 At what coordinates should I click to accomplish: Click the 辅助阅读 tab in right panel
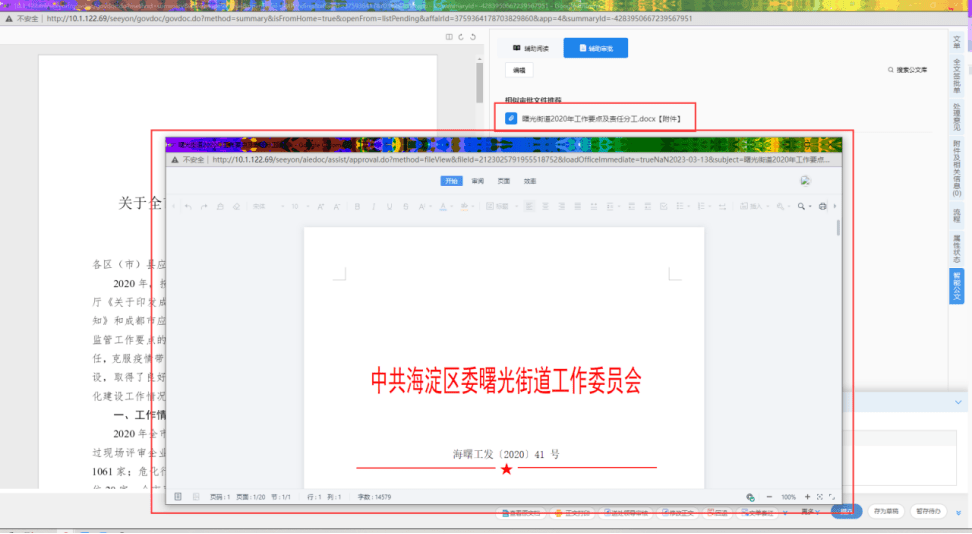point(531,48)
